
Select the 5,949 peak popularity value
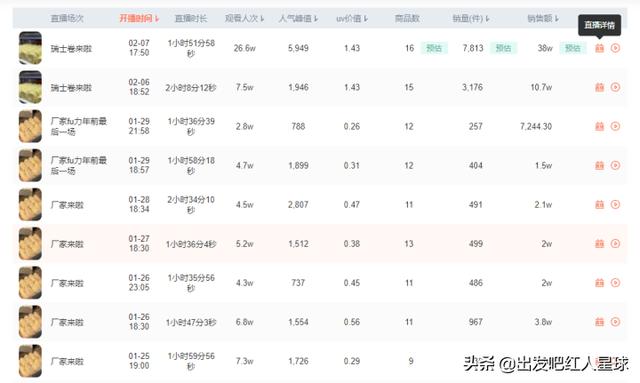298,48
